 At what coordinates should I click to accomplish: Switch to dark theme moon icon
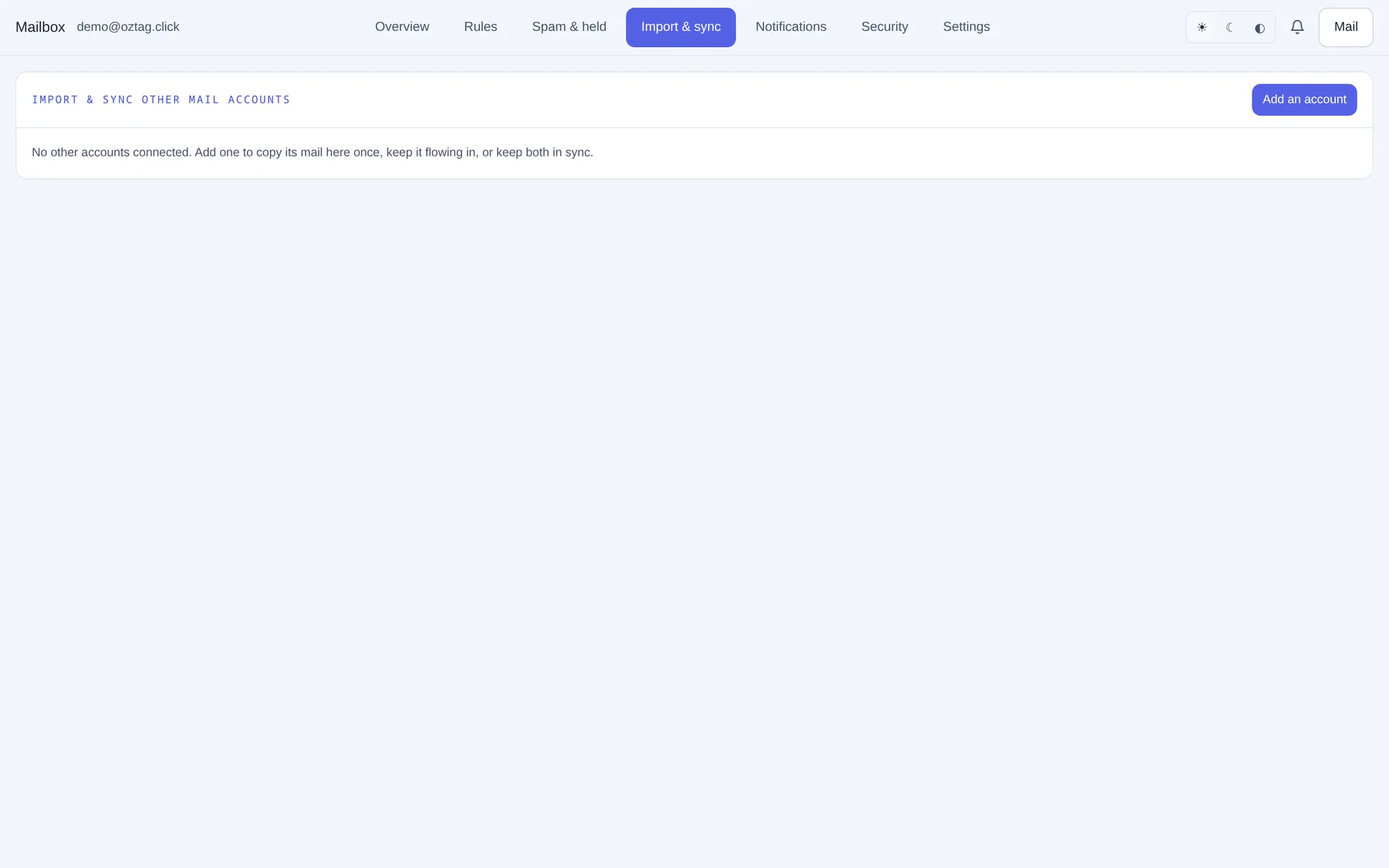pos(1230,28)
